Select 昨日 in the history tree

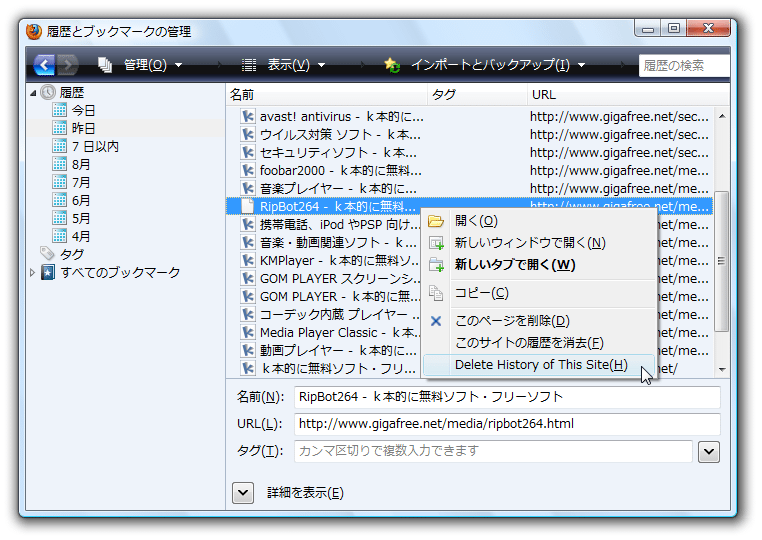pos(83,128)
